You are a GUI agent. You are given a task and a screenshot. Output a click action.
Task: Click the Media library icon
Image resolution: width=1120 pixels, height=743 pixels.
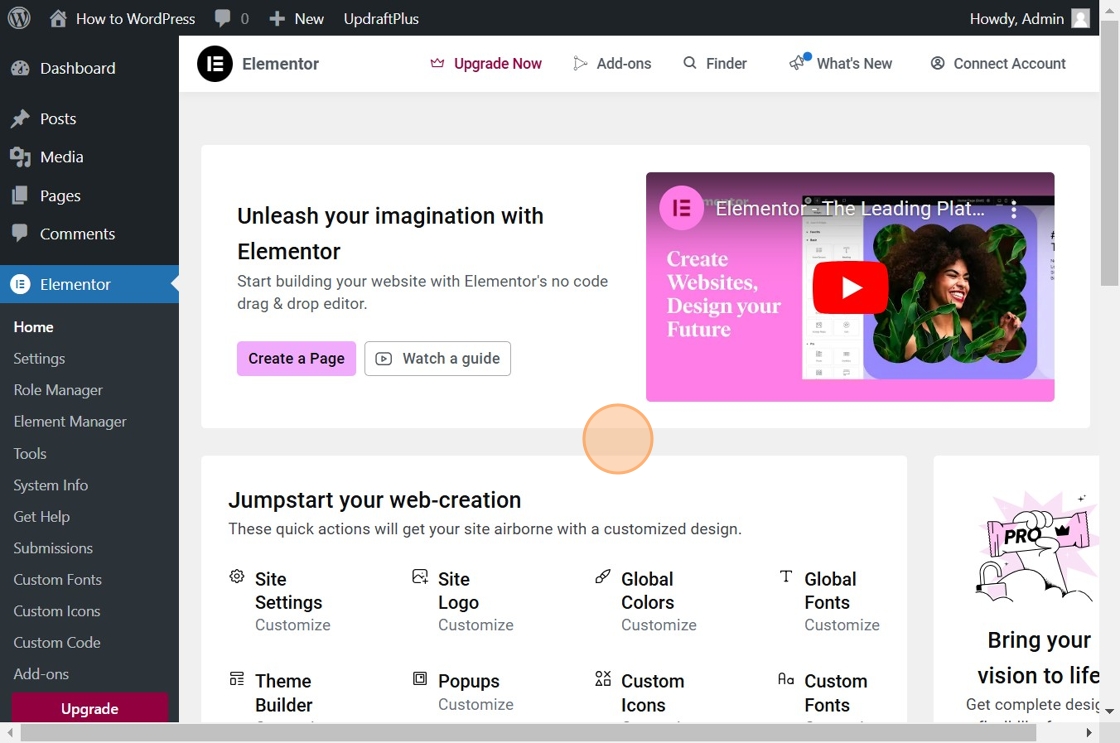pyautogui.click(x=20, y=157)
